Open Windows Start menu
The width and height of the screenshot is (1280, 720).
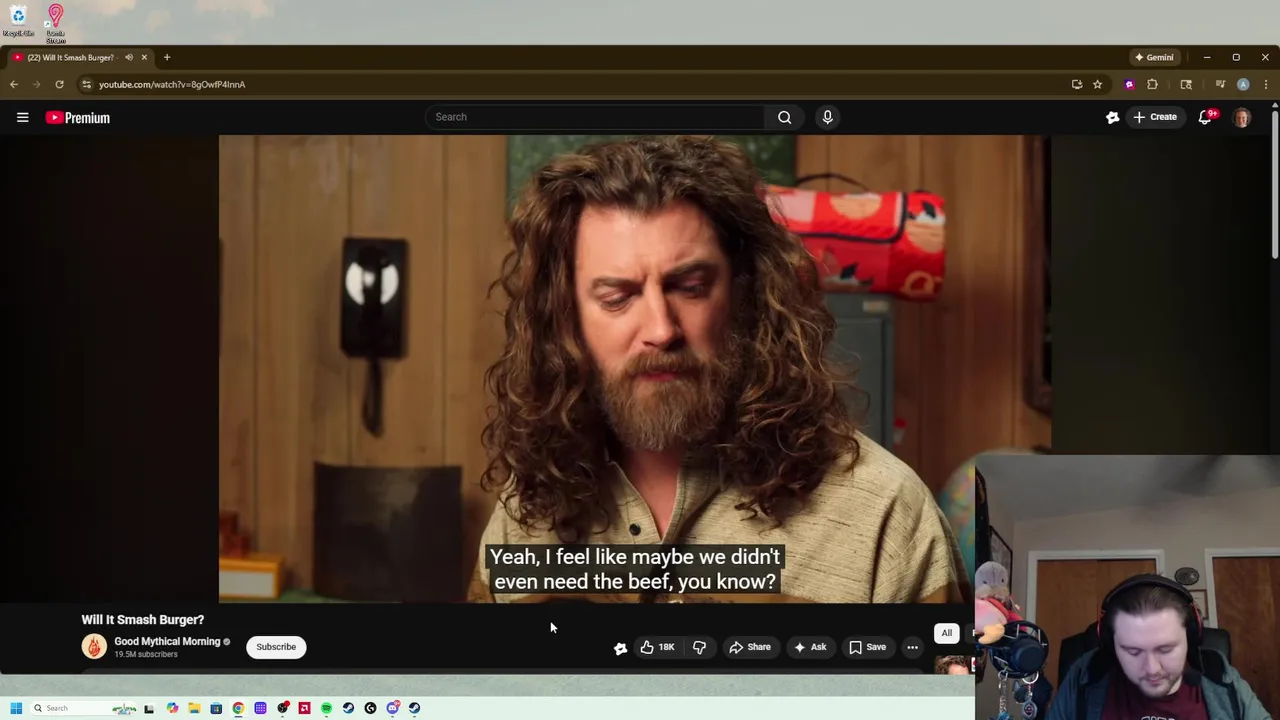pos(16,708)
